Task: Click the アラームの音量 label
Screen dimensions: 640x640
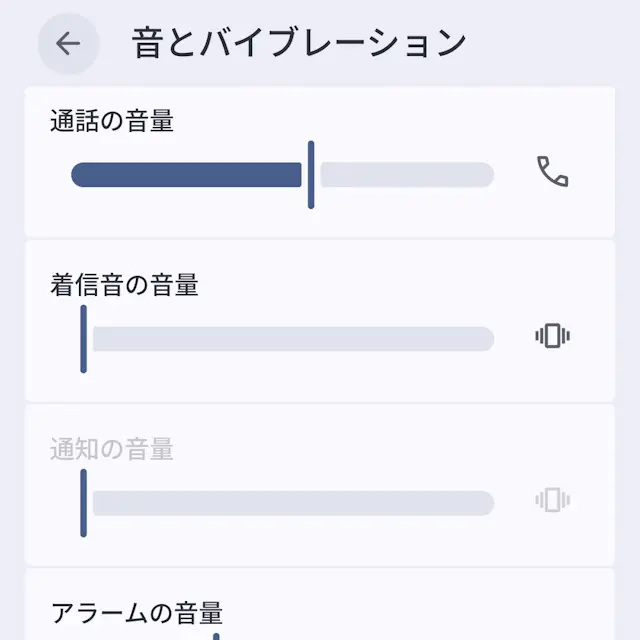Action: (x=136, y=612)
